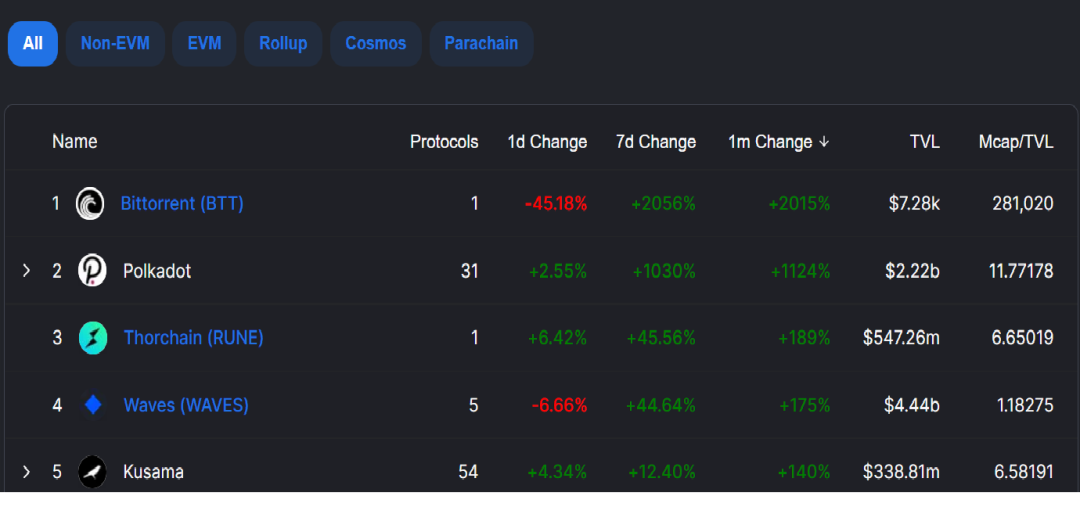Screen dimensions: 1080x507
Task: Sort by 7d Change column
Action: click(656, 142)
